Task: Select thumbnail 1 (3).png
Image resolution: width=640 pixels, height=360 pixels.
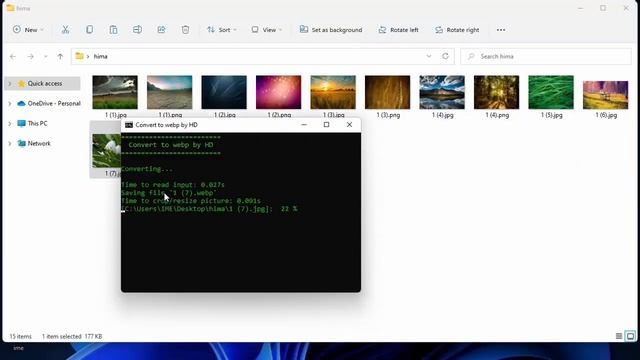Action: click(x=387, y=92)
